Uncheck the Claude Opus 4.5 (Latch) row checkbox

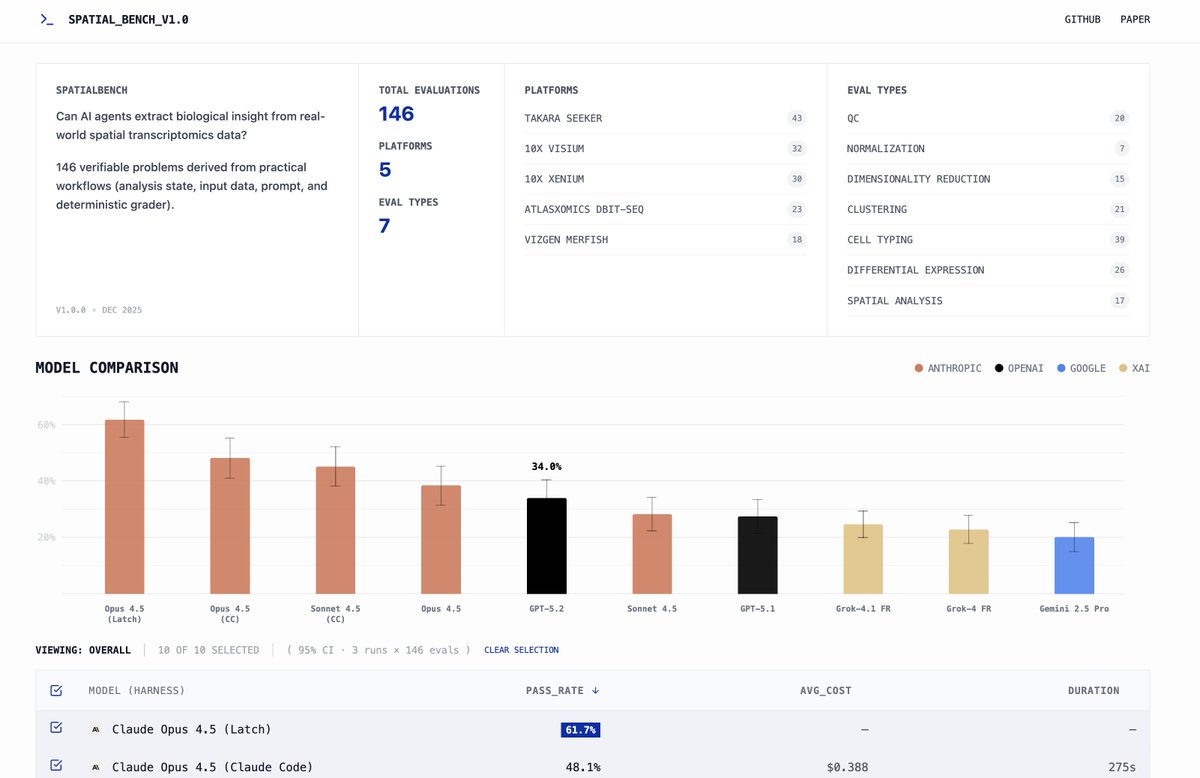[x=56, y=728]
